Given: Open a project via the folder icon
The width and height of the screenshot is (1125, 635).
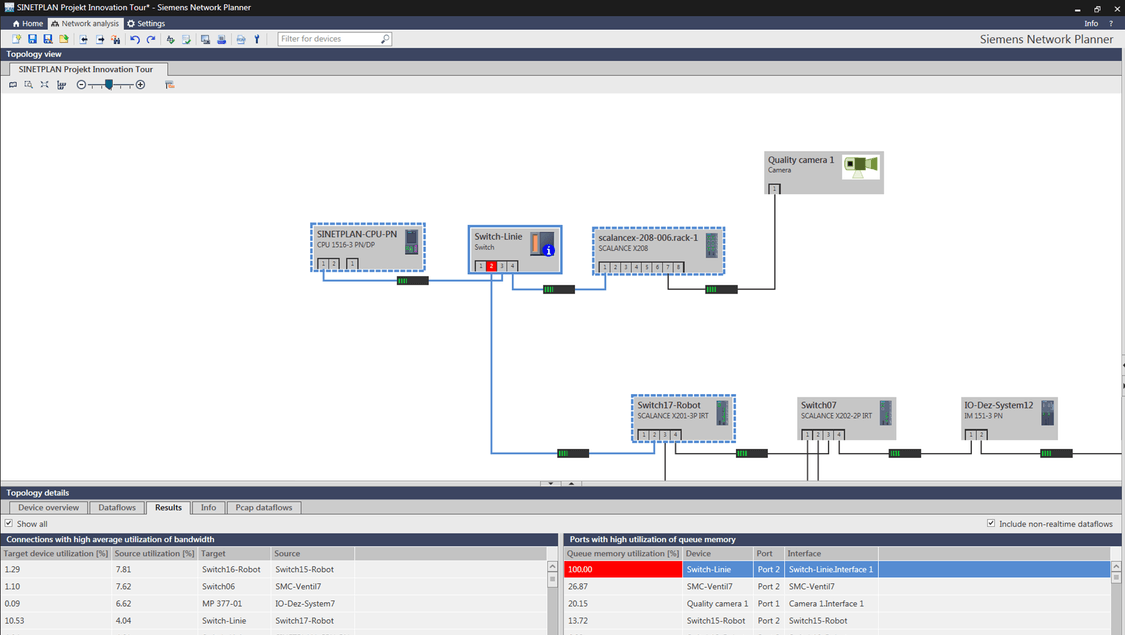Looking at the screenshot, I should (x=64, y=39).
